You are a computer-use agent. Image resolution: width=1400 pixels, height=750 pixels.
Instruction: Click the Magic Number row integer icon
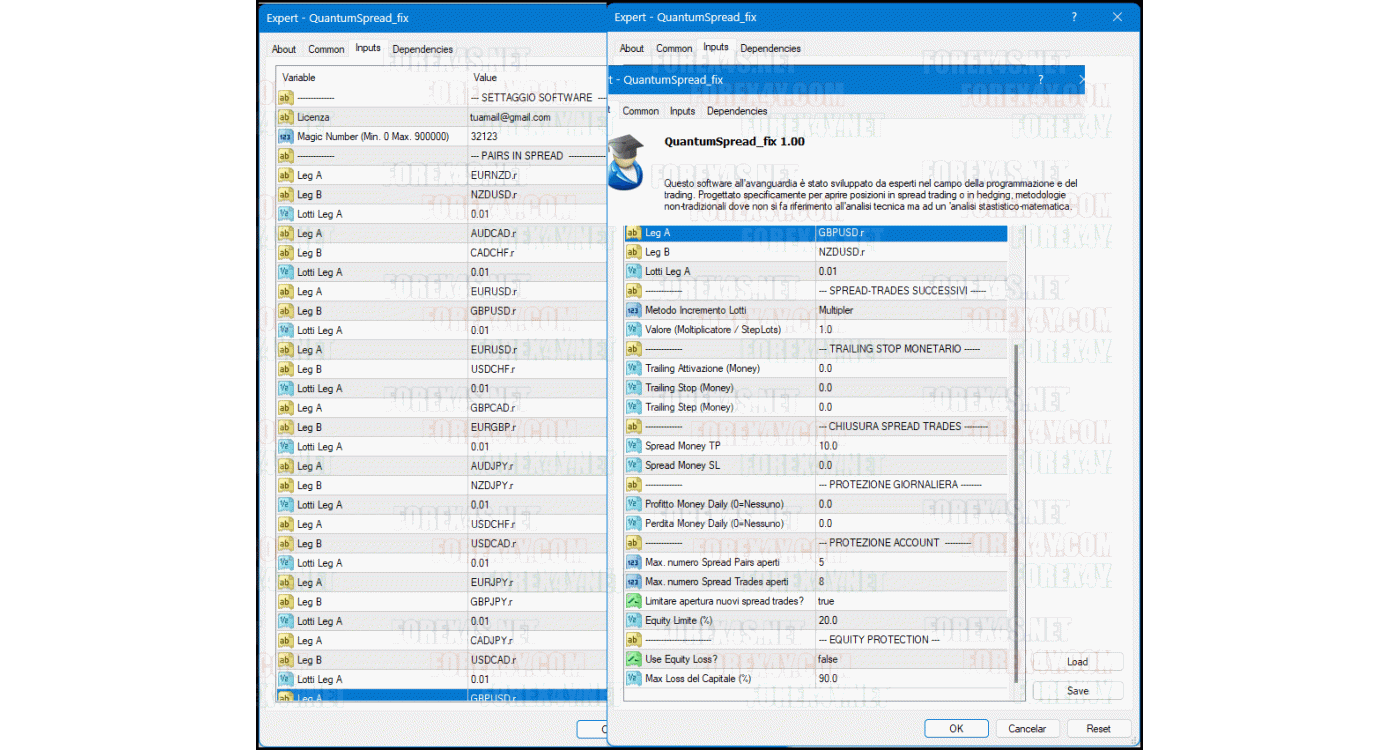(285, 136)
